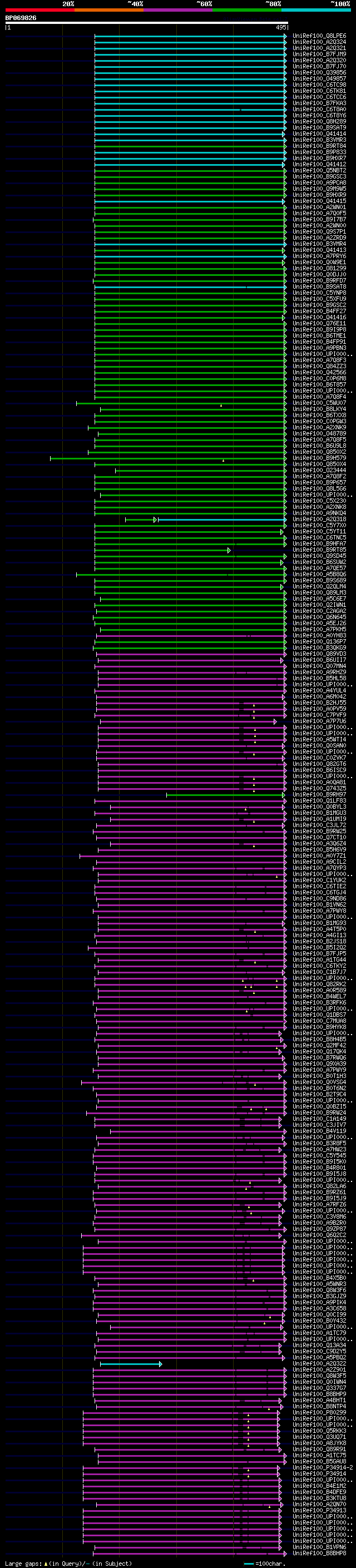Screen dimensions: 356x1568
Task: Open hit UniRef100_B7FJM9
Action: tap(319, 54)
